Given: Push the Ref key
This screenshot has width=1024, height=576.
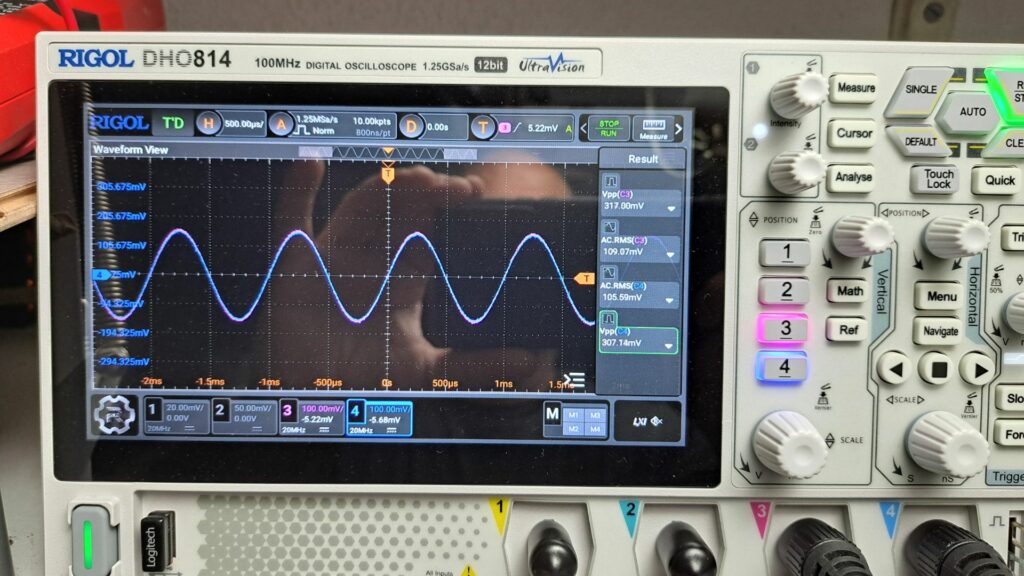Looking at the screenshot, I should click(848, 330).
